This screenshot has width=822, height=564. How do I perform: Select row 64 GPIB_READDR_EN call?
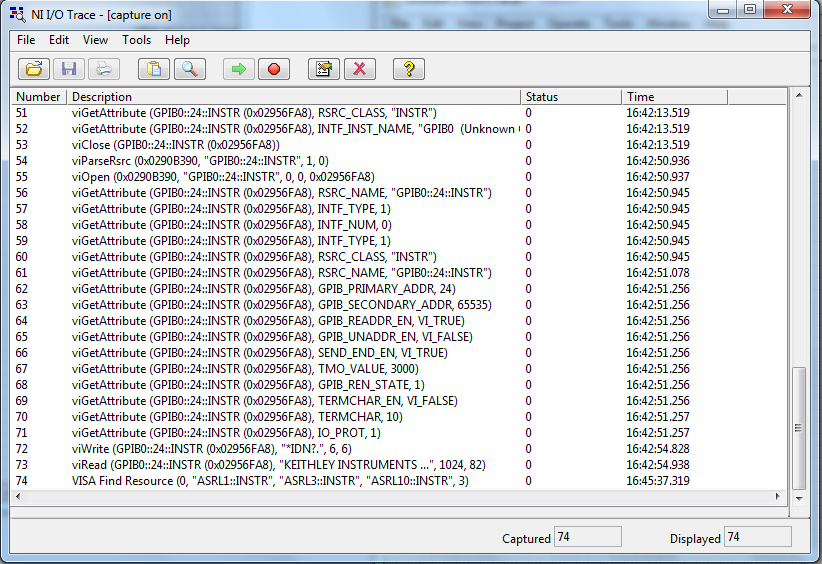click(398, 321)
